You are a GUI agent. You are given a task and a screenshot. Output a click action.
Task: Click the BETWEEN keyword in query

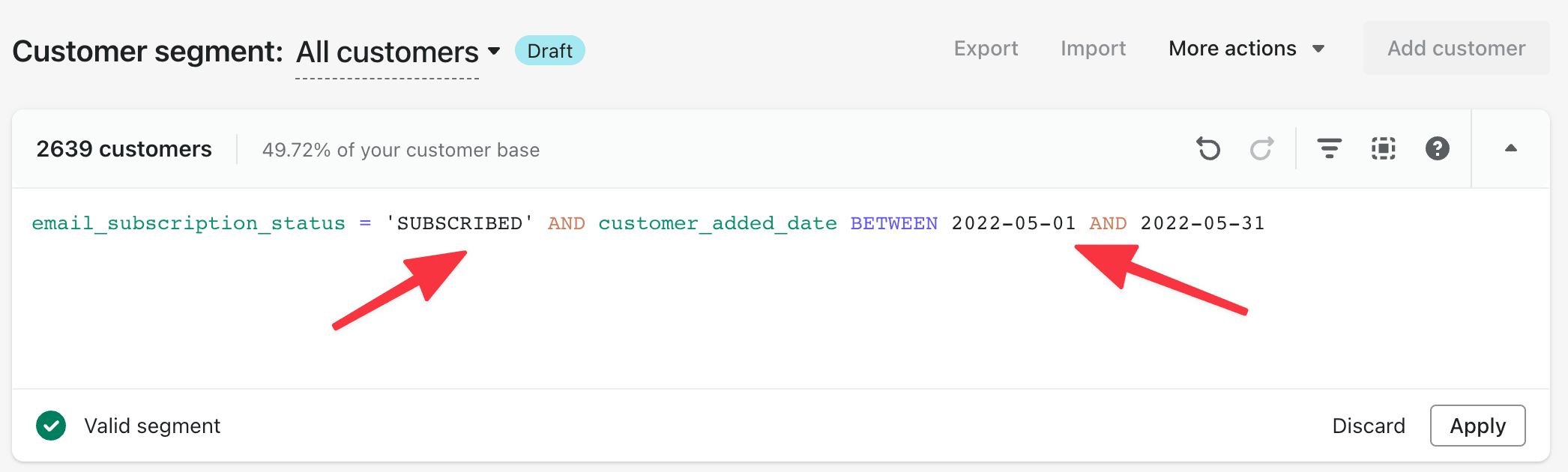click(x=894, y=223)
